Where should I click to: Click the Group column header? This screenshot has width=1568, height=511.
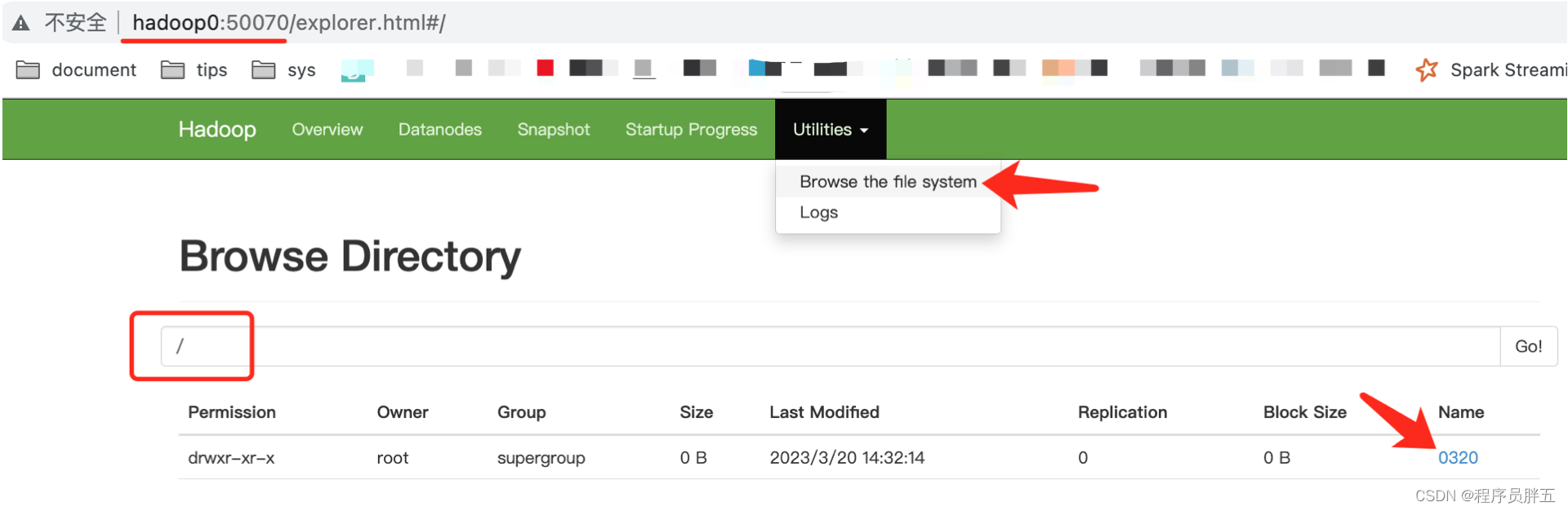point(522,412)
